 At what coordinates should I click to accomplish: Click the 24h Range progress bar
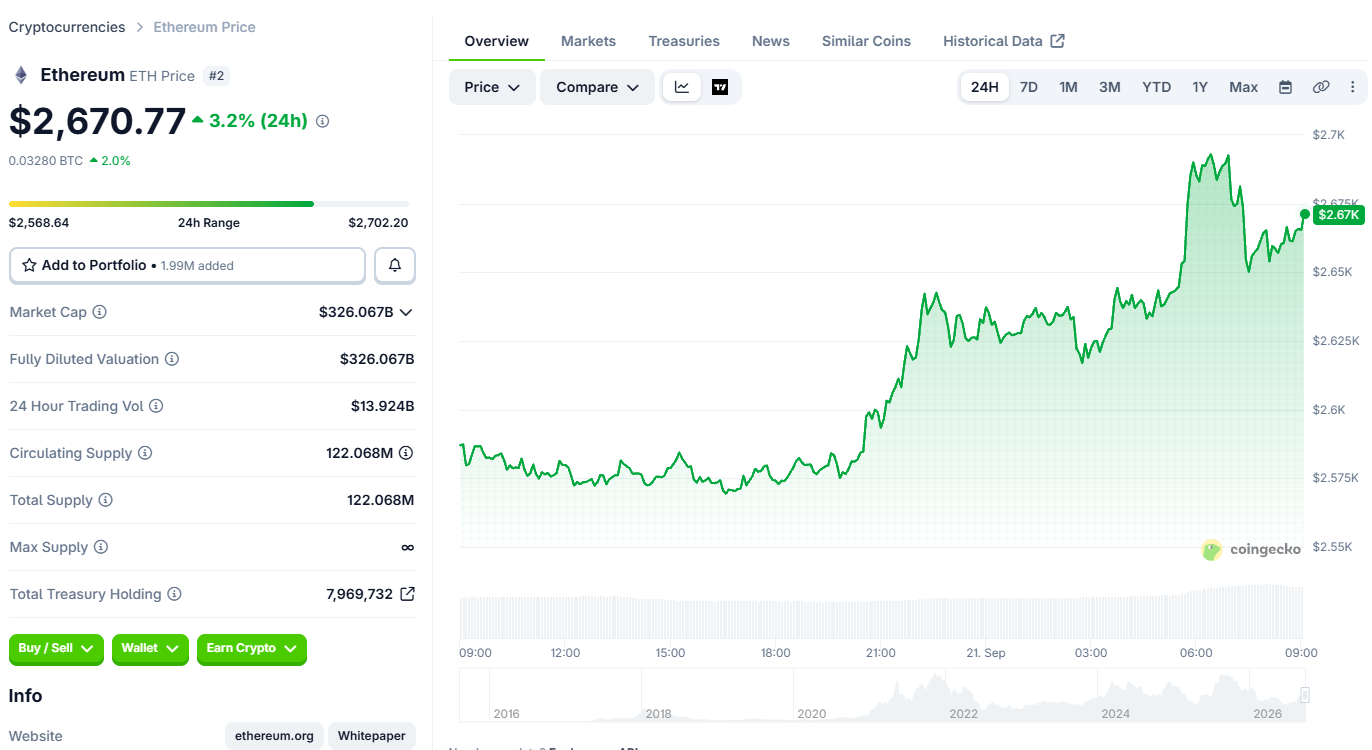point(209,204)
